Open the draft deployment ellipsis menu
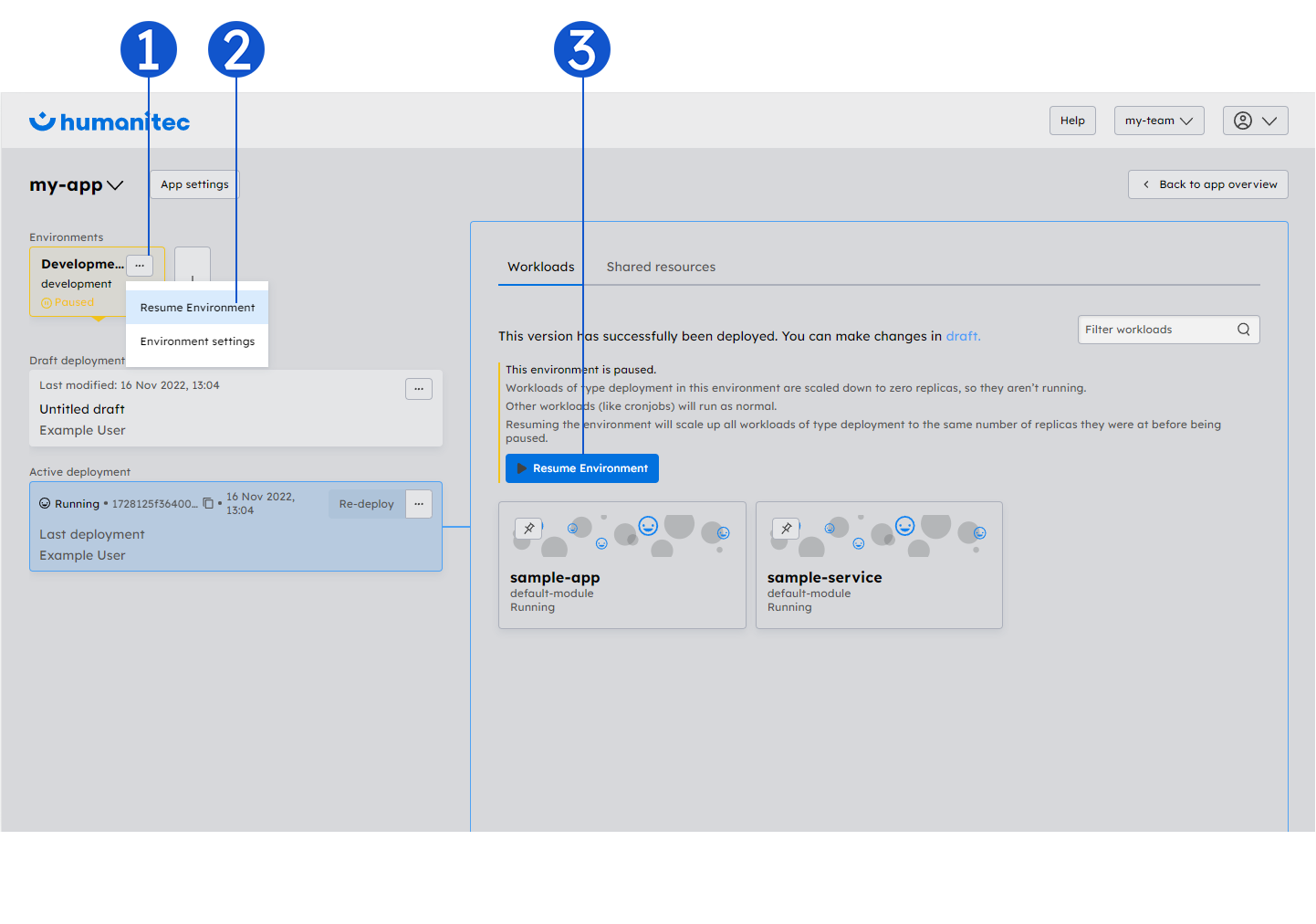The height and width of the screenshot is (924, 1316). [x=419, y=389]
